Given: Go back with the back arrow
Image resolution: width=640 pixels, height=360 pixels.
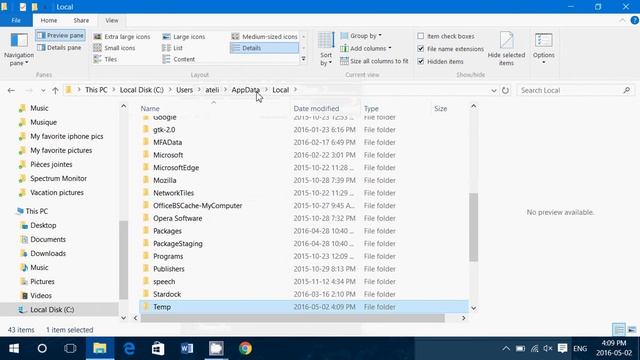Looking at the screenshot, I should [x=11, y=90].
